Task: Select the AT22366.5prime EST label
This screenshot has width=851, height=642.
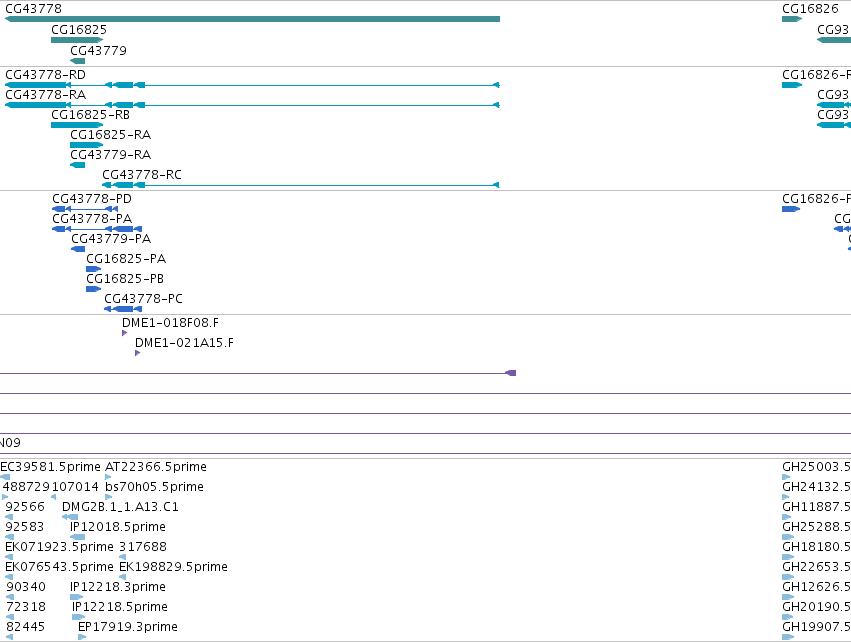Action: point(156,467)
